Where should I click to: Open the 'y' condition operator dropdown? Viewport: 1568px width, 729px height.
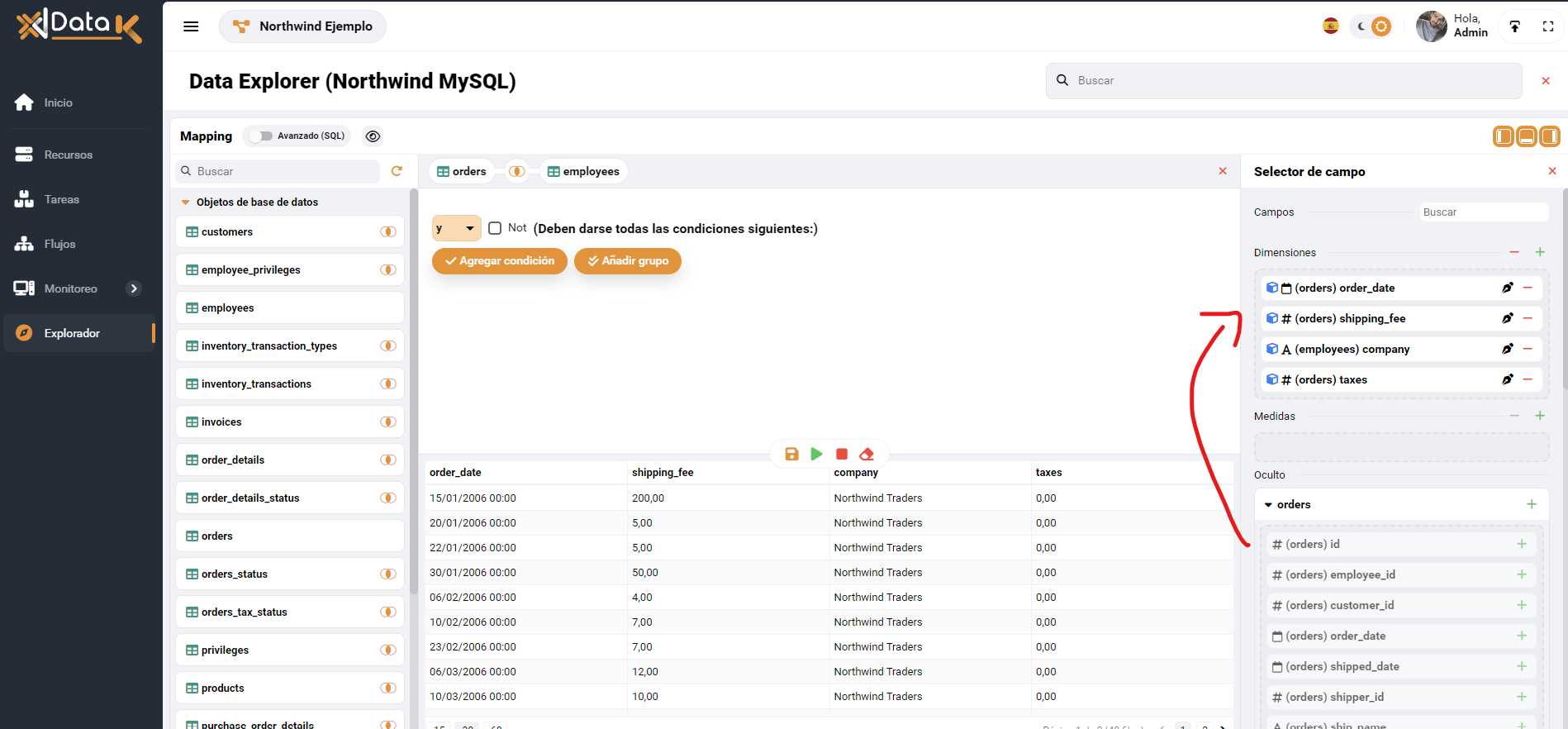(x=456, y=228)
